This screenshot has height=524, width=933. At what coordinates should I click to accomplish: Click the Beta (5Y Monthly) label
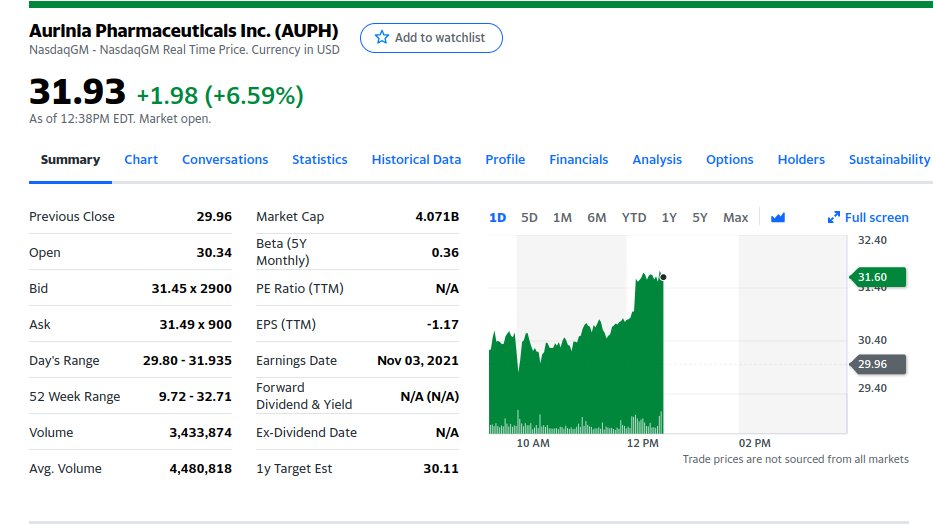(x=283, y=252)
